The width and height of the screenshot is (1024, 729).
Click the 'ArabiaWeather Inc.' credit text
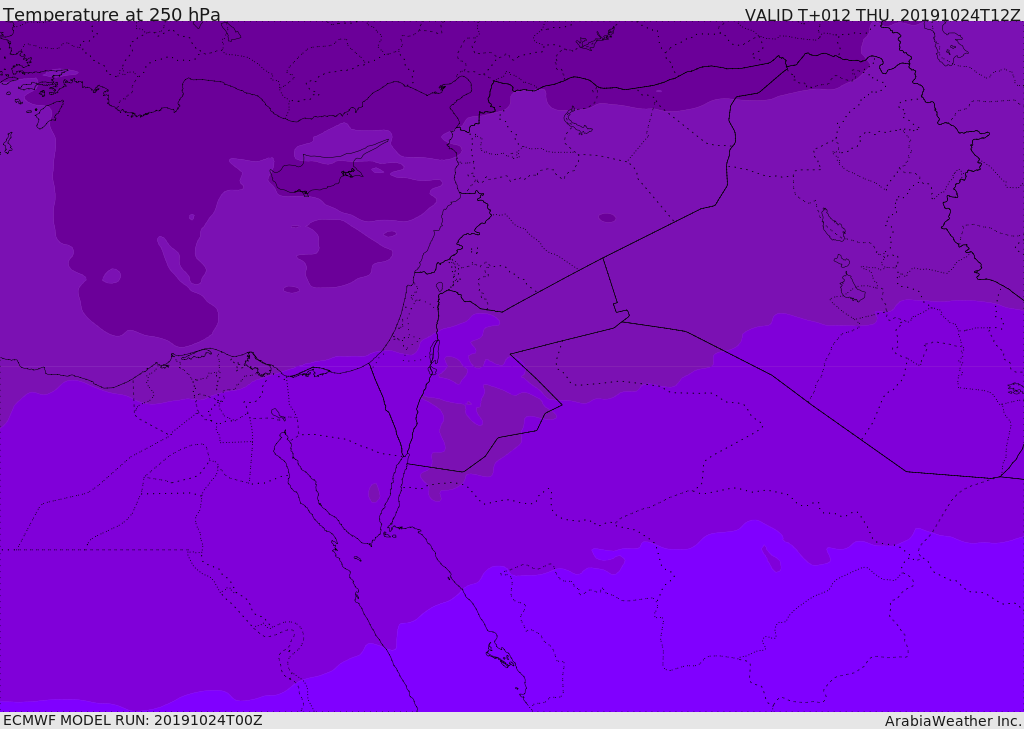point(953,721)
